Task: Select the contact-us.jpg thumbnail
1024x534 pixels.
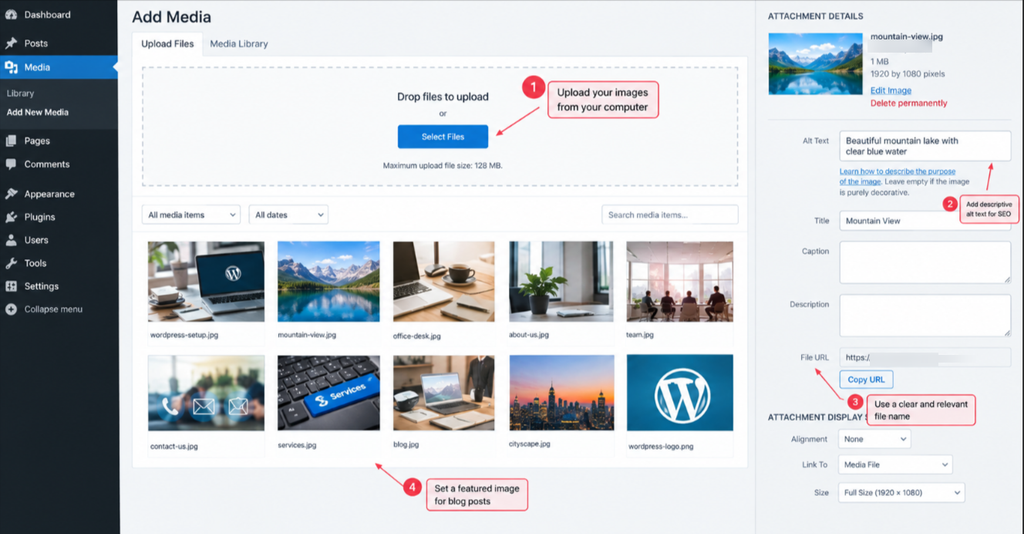Action: click(206, 393)
